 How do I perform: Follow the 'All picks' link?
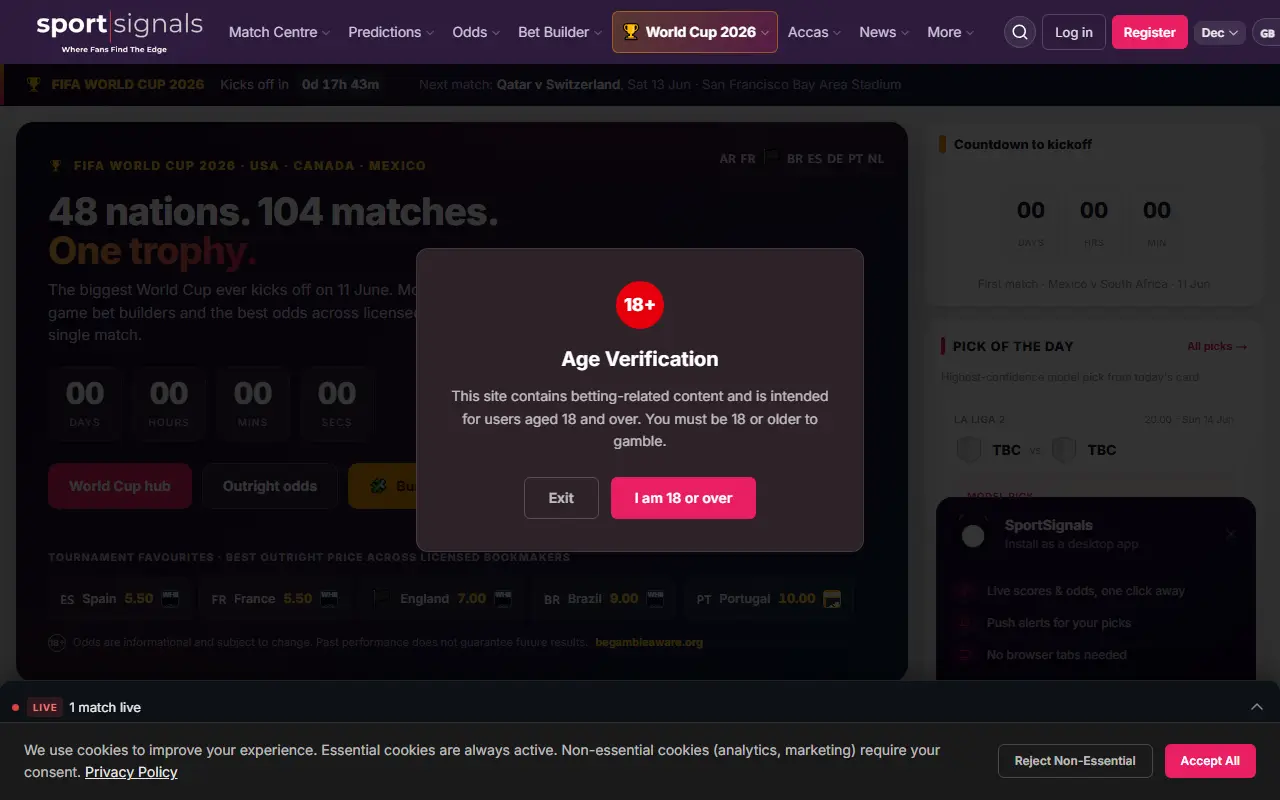pos(1217,346)
